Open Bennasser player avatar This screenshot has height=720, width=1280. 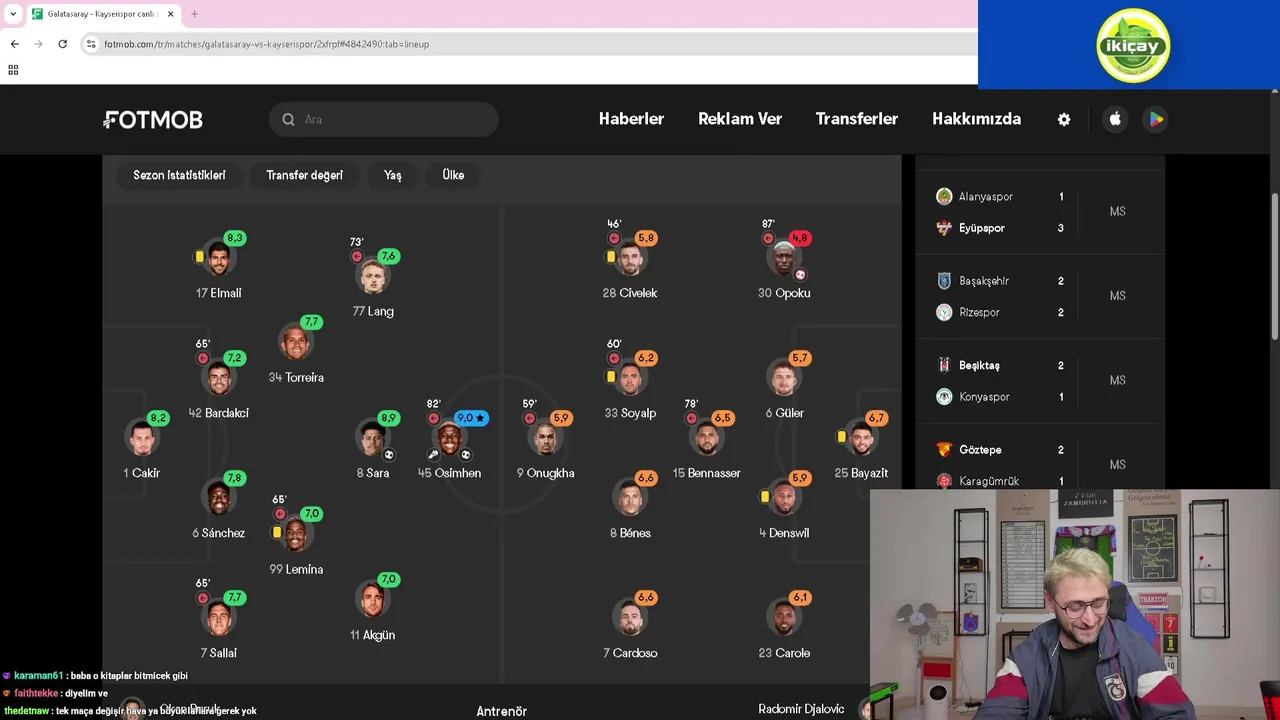coord(707,439)
